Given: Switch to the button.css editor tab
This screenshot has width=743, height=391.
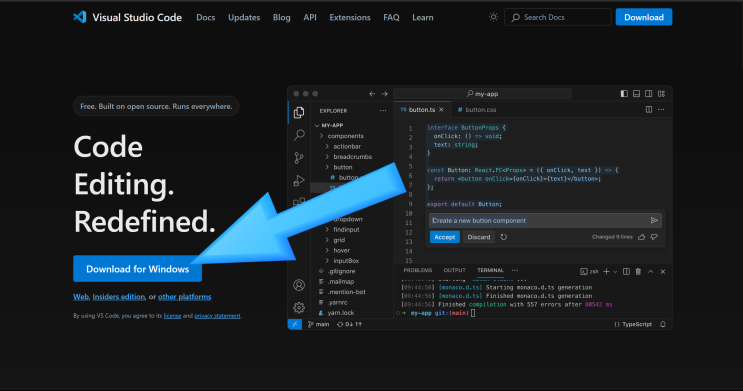Looking at the screenshot, I should [x=477, y=109].
